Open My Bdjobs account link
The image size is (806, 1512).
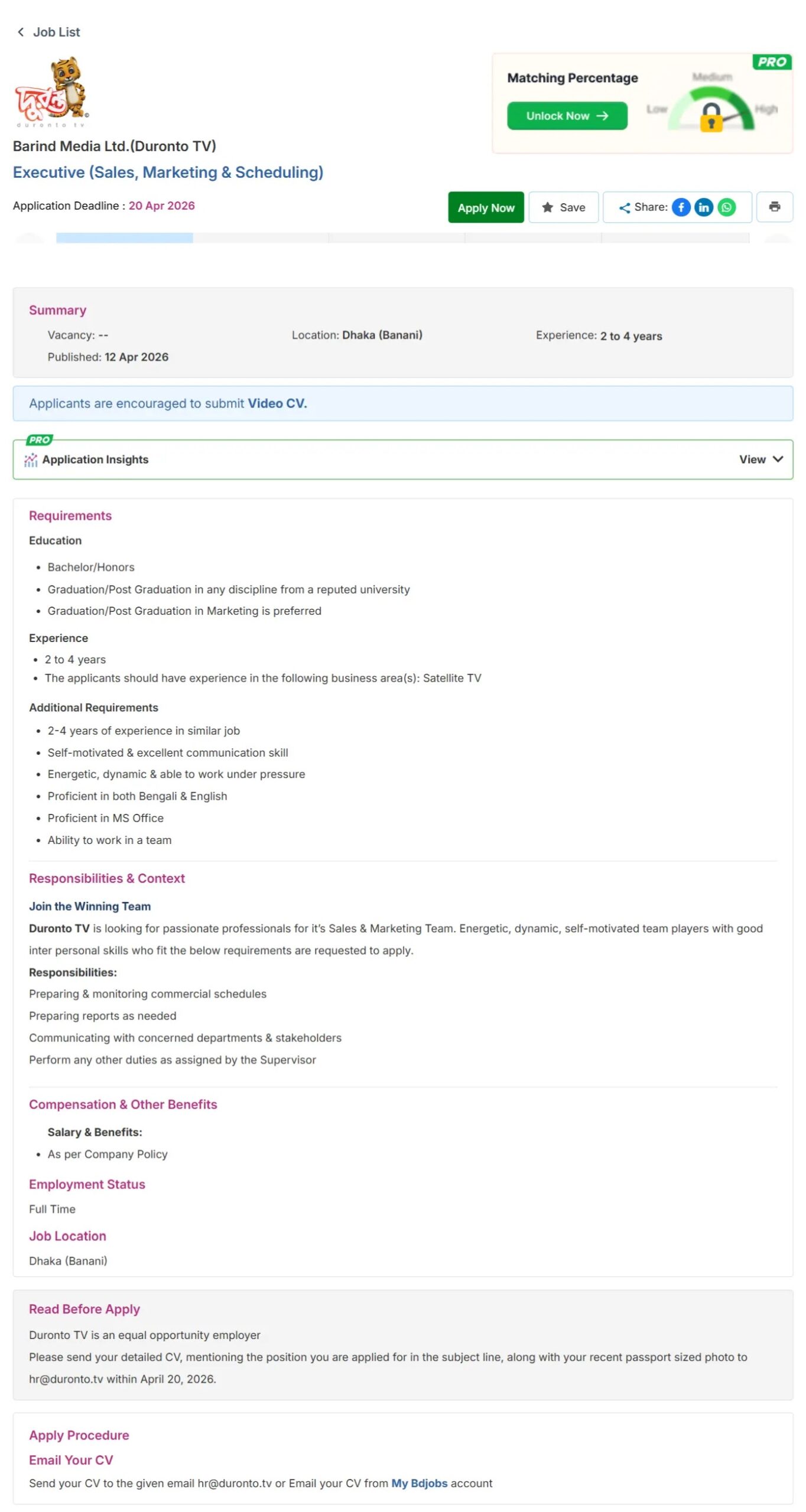[x=419, y=1483]
